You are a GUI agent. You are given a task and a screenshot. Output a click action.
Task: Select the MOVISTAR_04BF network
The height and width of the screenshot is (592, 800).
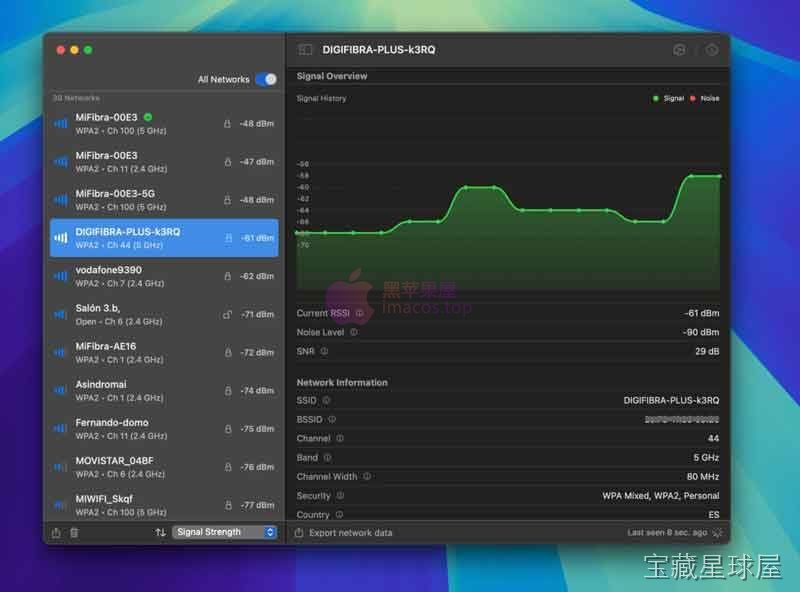pos(164,467)
